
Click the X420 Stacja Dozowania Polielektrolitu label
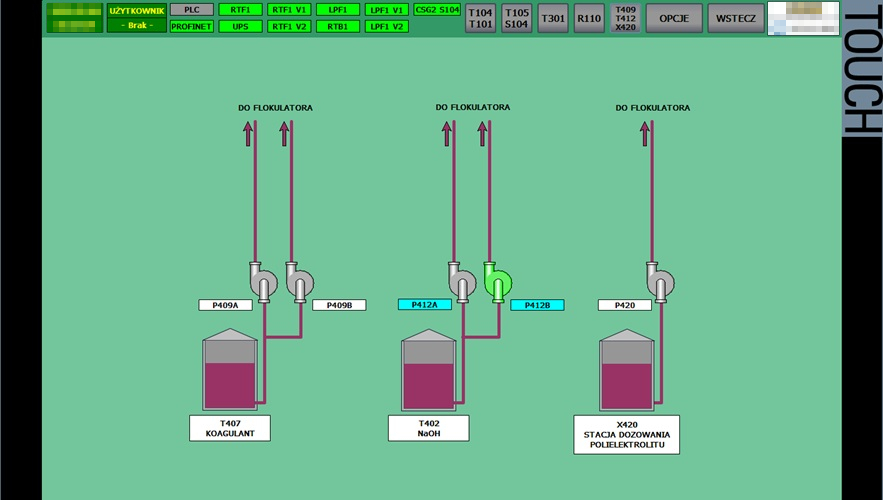tap(627, 435)
